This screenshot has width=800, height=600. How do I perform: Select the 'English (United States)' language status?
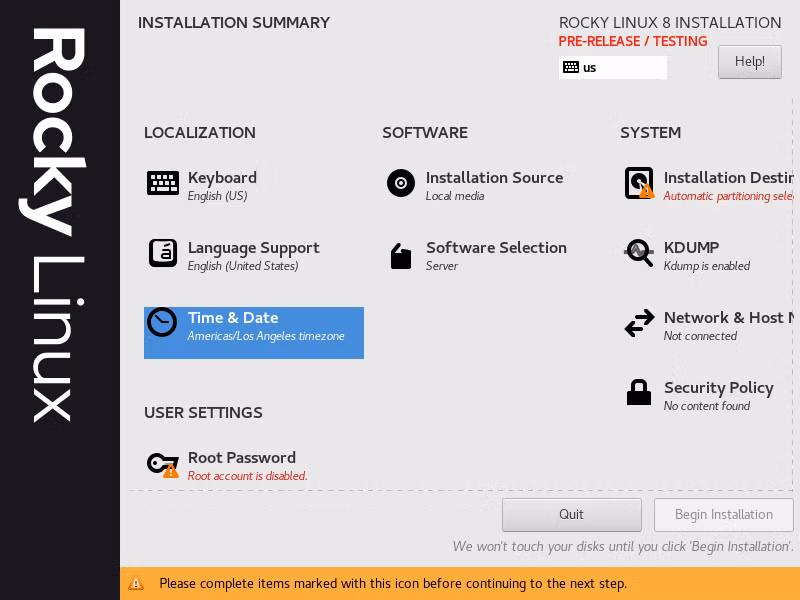[x=243, y=266]
